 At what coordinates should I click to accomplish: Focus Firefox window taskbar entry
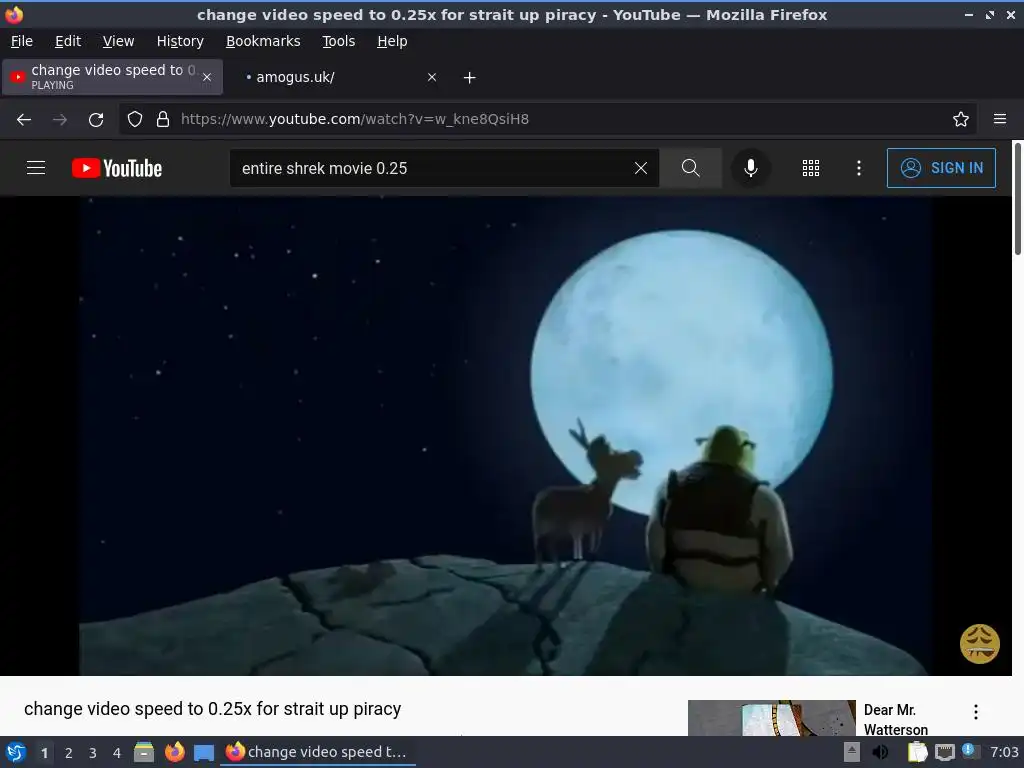tap(317, 752)
